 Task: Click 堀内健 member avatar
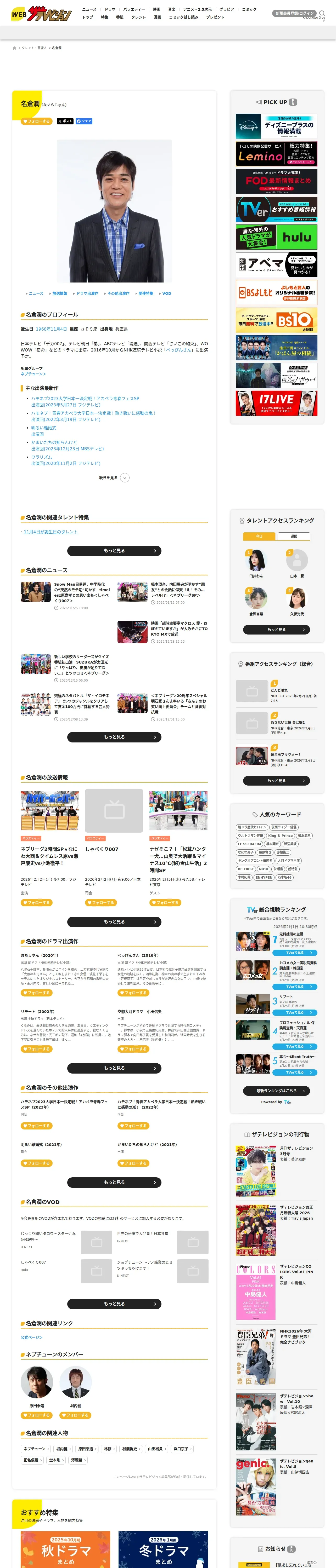click(76, 1383)
